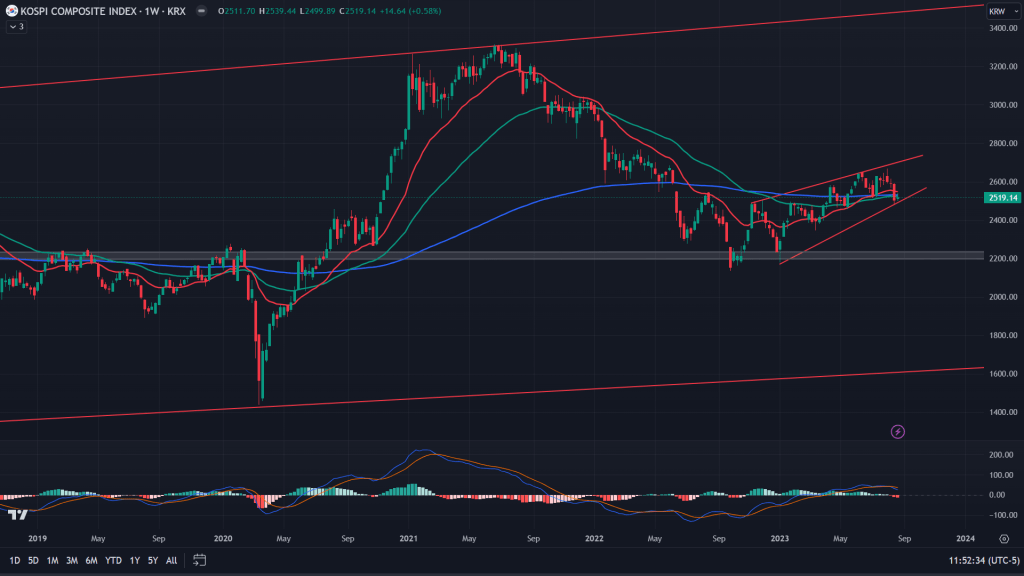Image resolution: width=1024 pixels, height=576 pixels.
Task: Click the 2519.14 current price label
Action: pos(1001,197)
